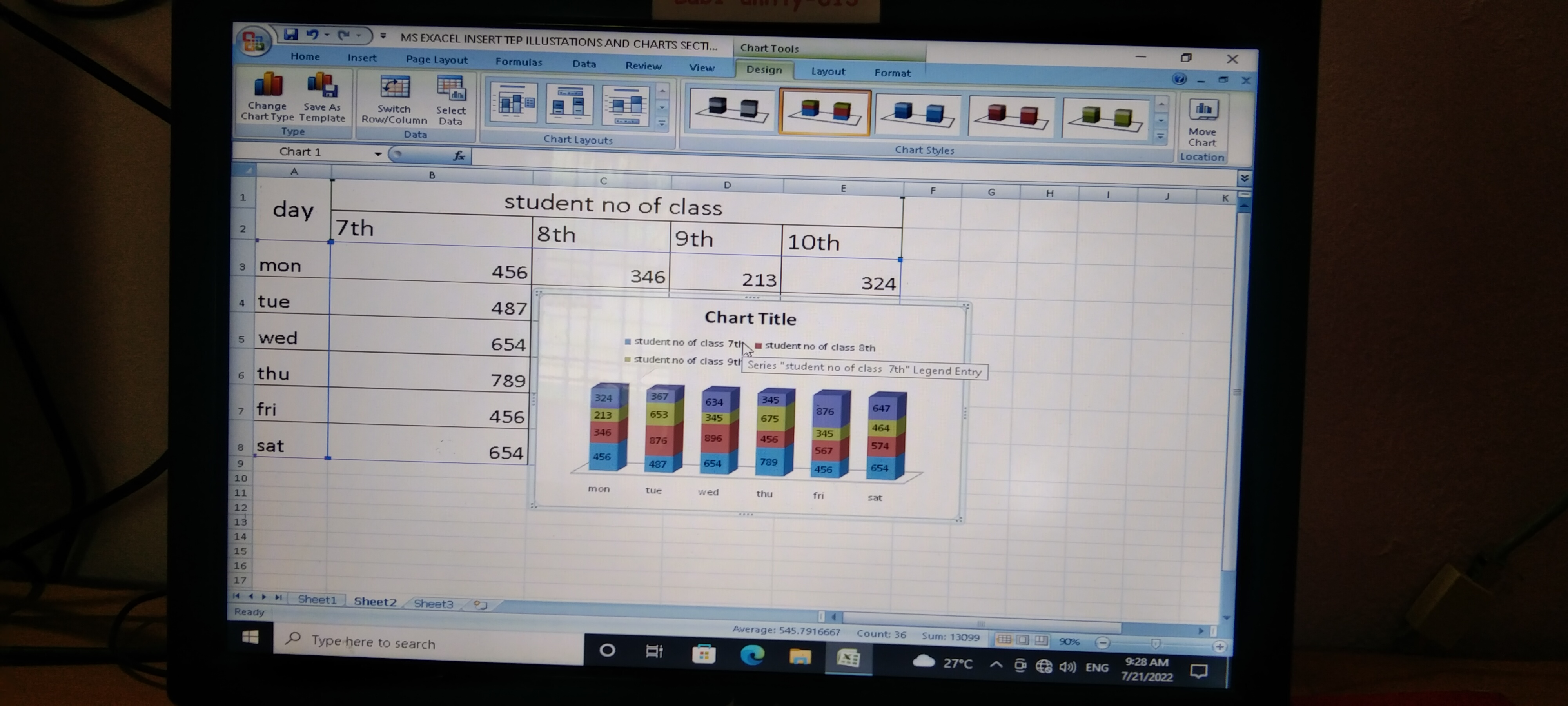Image resolution: width=1568 pixels, height=706 pixels.
Task: Expand the Chart Layouts gallery
Action: pos(662,124)
